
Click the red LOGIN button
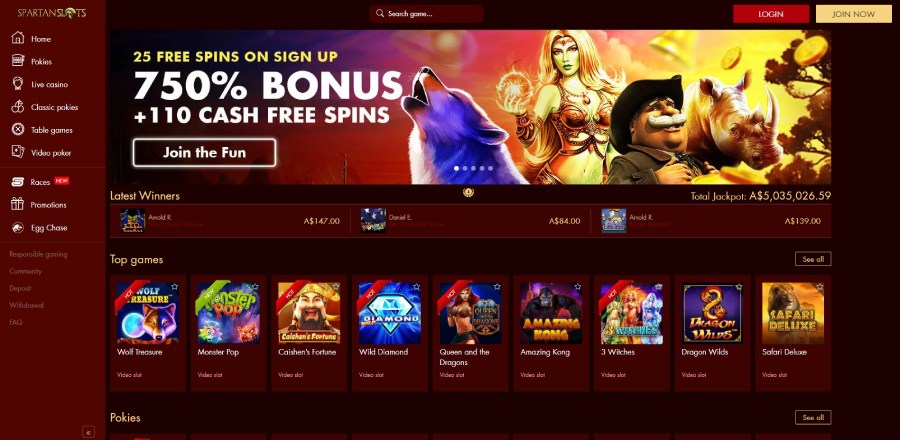coord(771,14)
